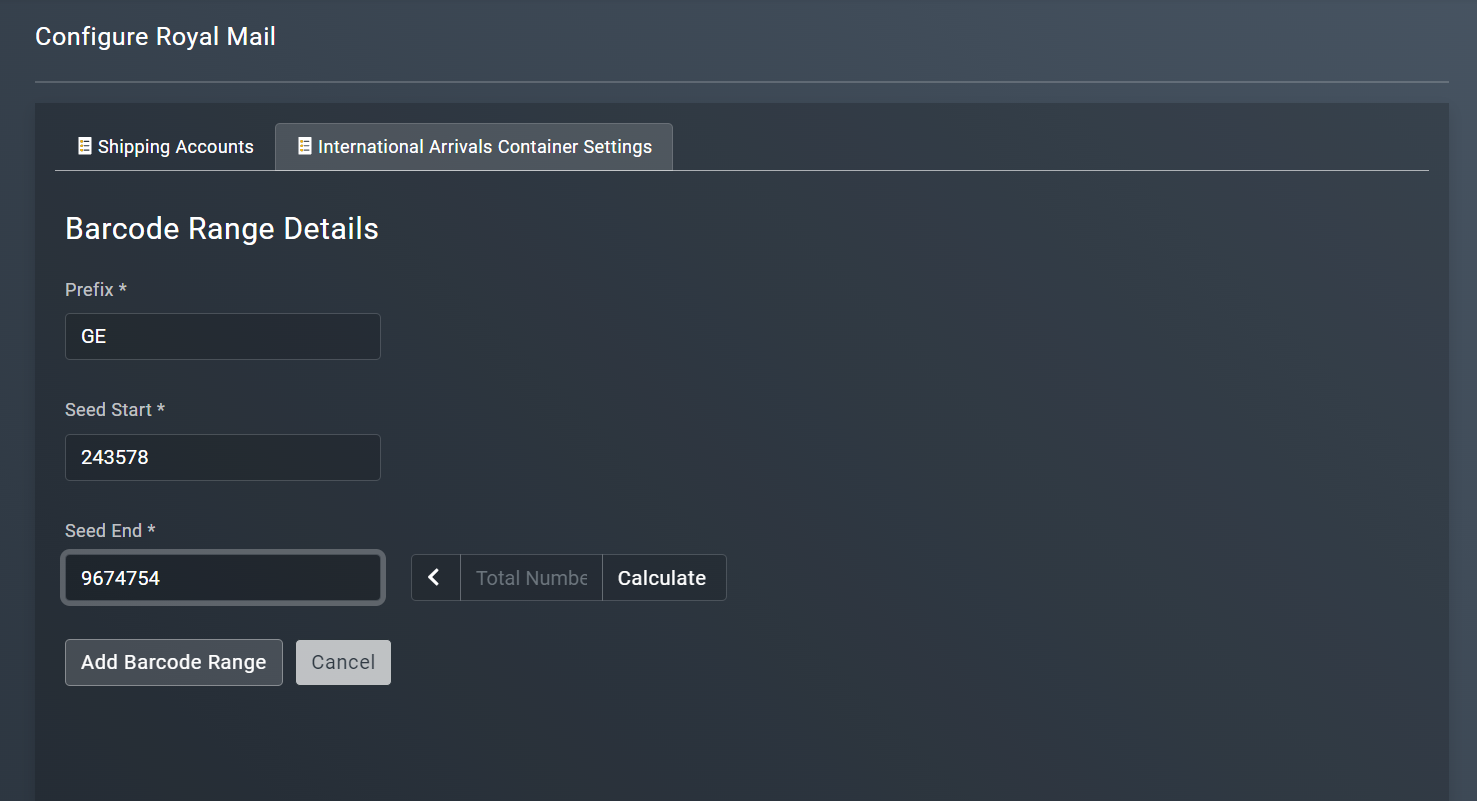Focus the Prefix input field
Image resolution: width=1477 pixels, height=801 pixels.
223,336
